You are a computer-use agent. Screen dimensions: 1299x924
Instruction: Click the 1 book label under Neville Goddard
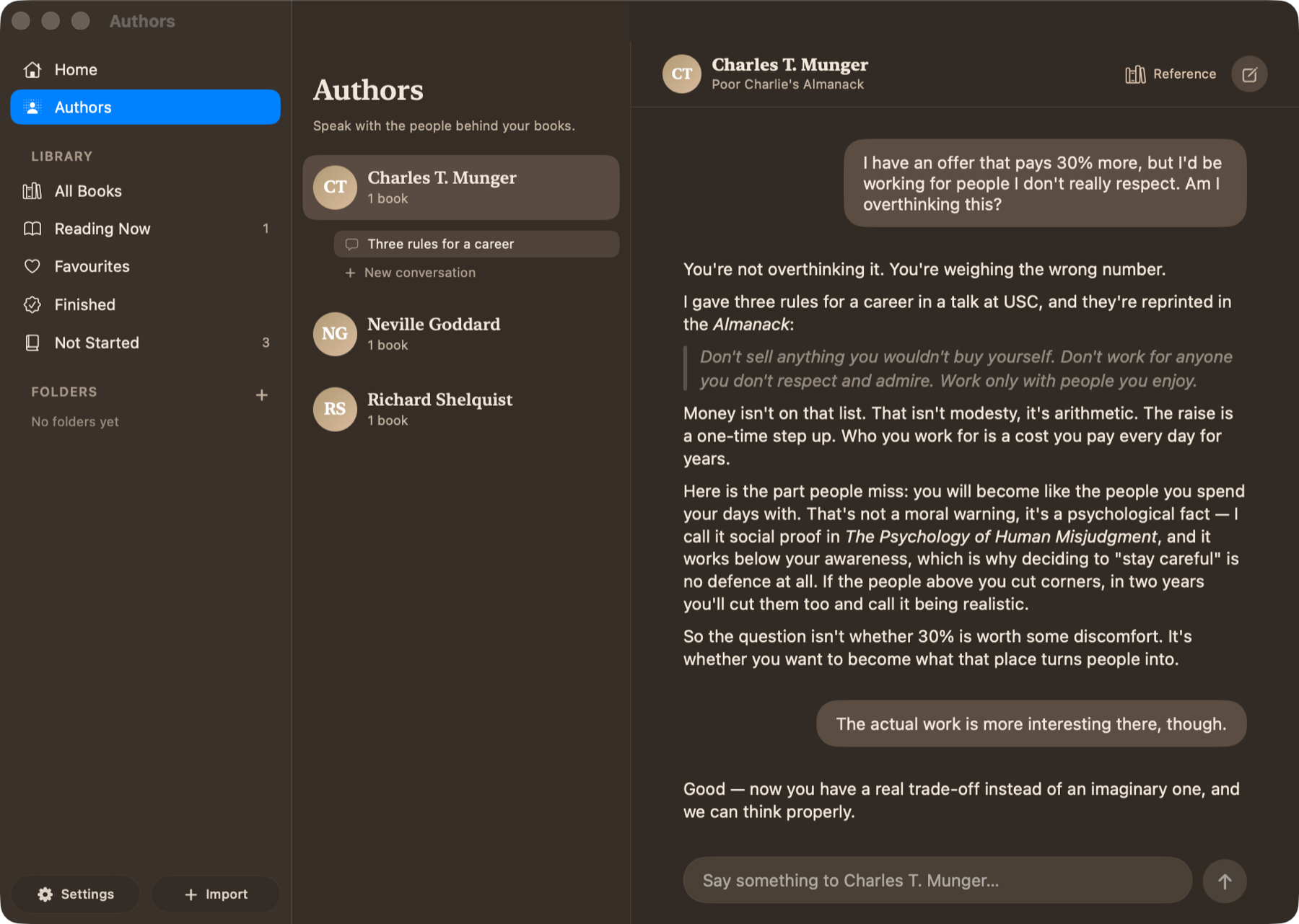coord(388,346)
